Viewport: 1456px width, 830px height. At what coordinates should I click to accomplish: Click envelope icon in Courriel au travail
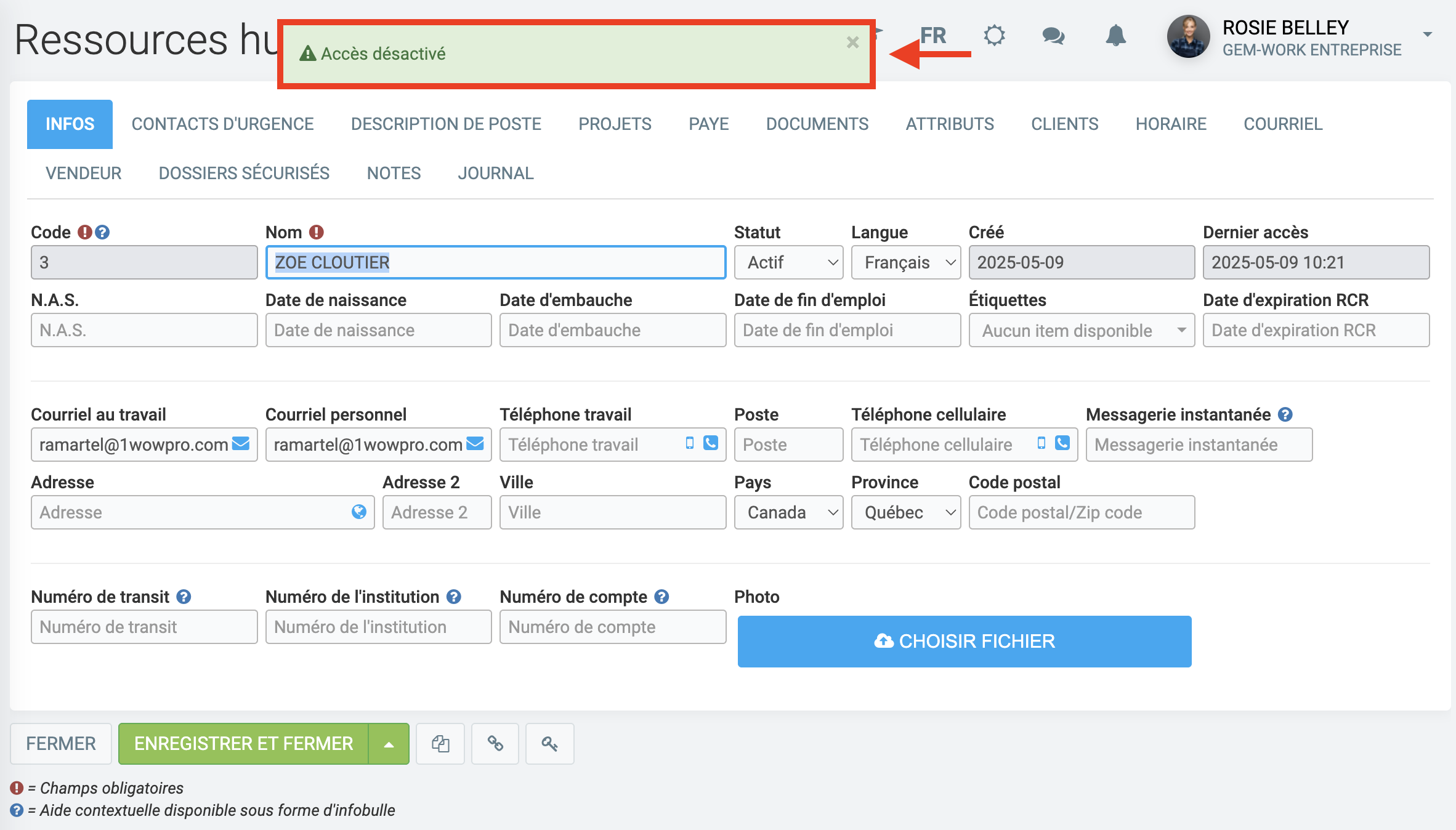pos(241,443)
